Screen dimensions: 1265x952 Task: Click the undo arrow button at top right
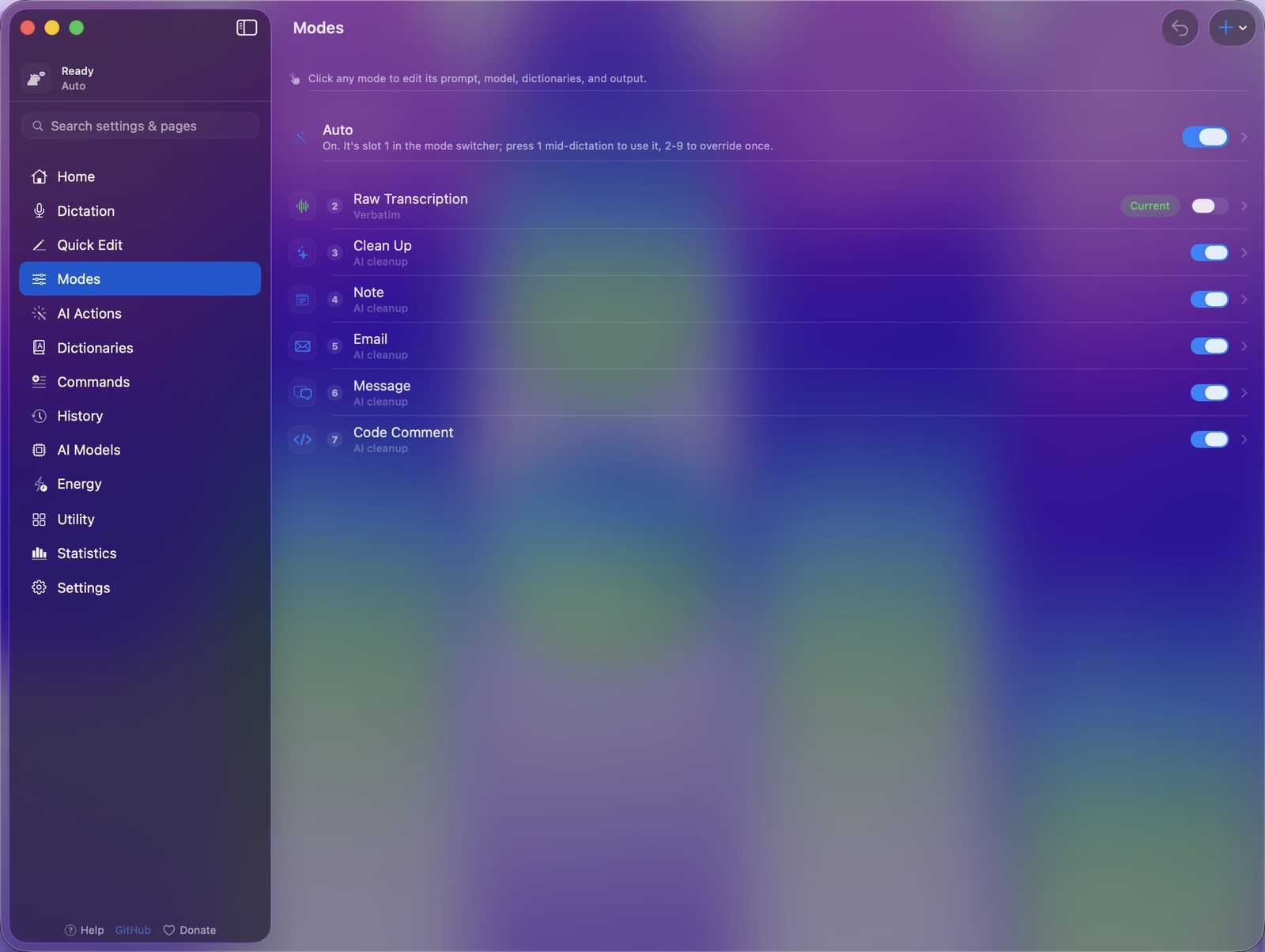click(1180, 28)
